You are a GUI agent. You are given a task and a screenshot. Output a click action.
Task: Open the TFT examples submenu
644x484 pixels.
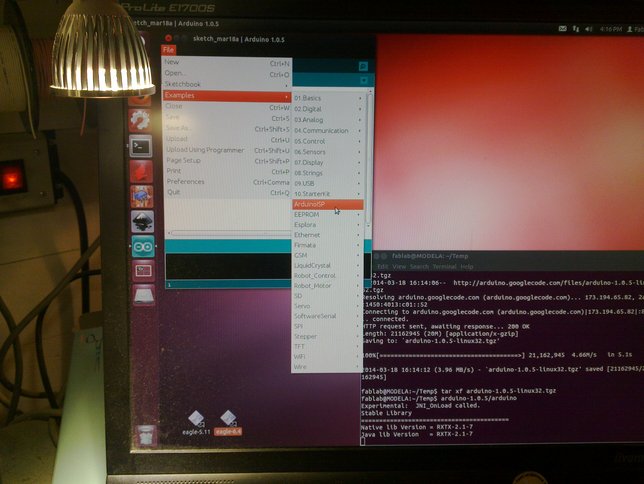tap(327, 346)
